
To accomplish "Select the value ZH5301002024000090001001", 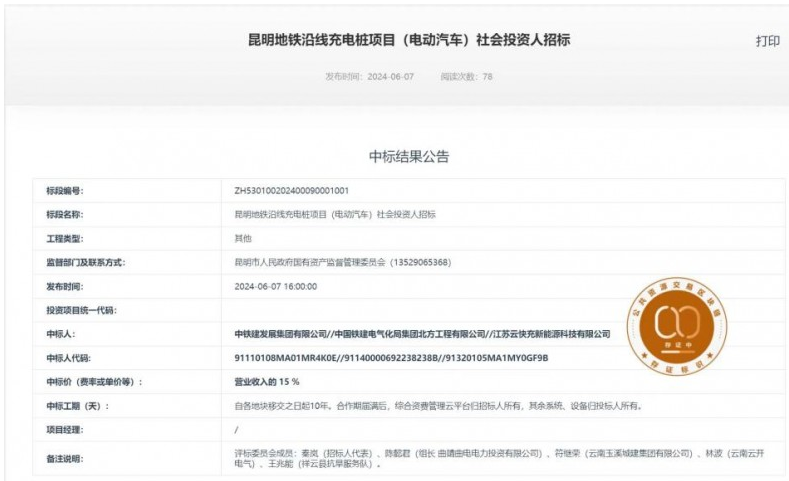I will (291, 191).
